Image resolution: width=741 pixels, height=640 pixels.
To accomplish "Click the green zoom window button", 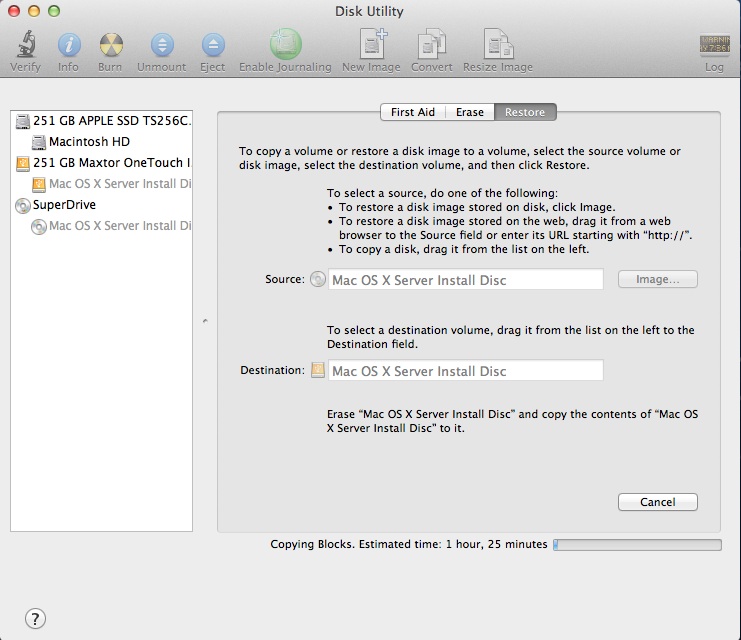I will (x=54, y=10).
